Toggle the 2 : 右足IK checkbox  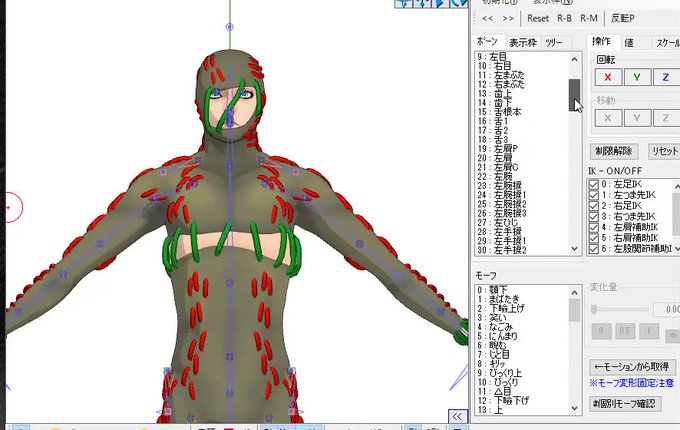594,206
